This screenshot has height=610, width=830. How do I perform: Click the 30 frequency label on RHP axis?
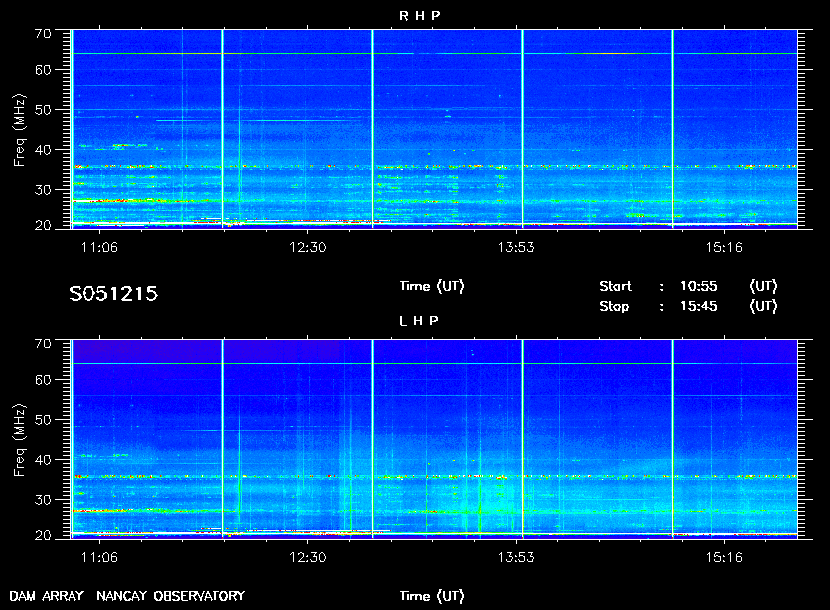coord(43,190)
